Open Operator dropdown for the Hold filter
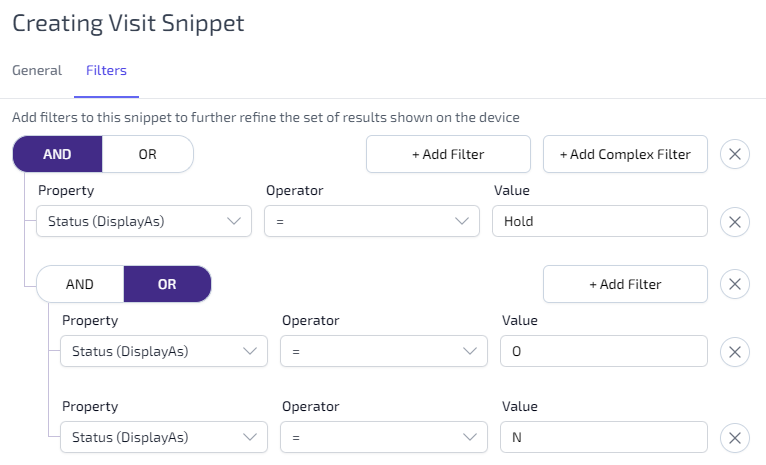Image resolution: width=766 pixels, height=465 pixels. coord(372,221)
